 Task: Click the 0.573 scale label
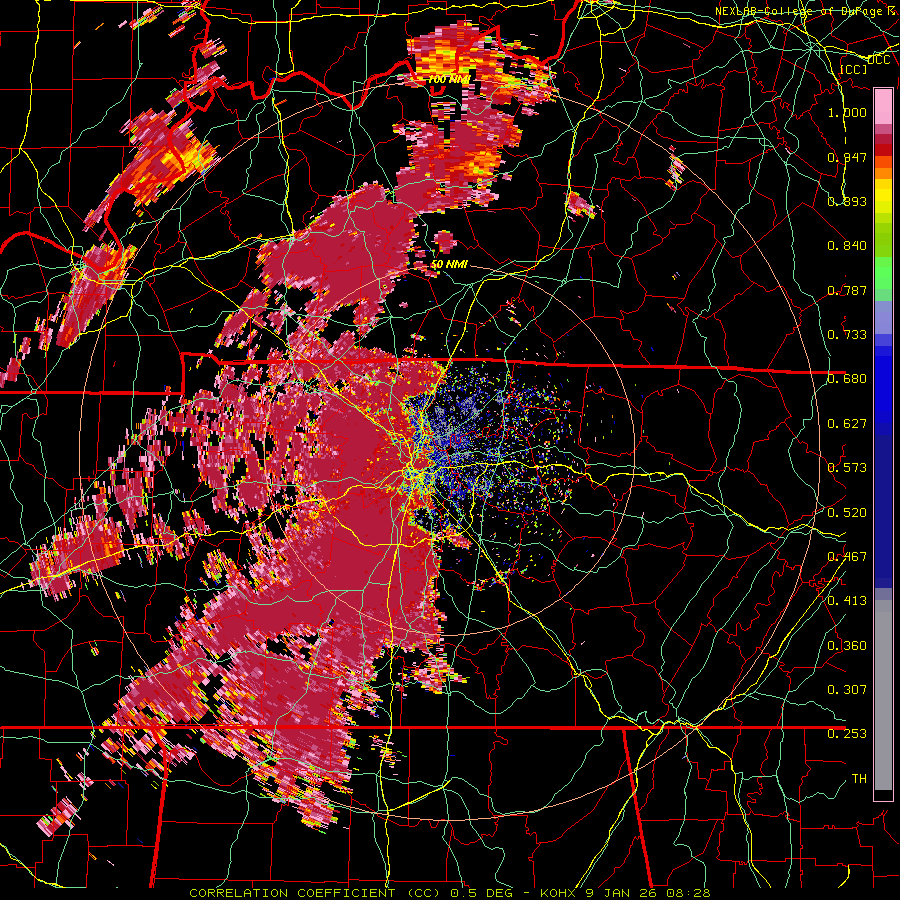coord(847,468)
